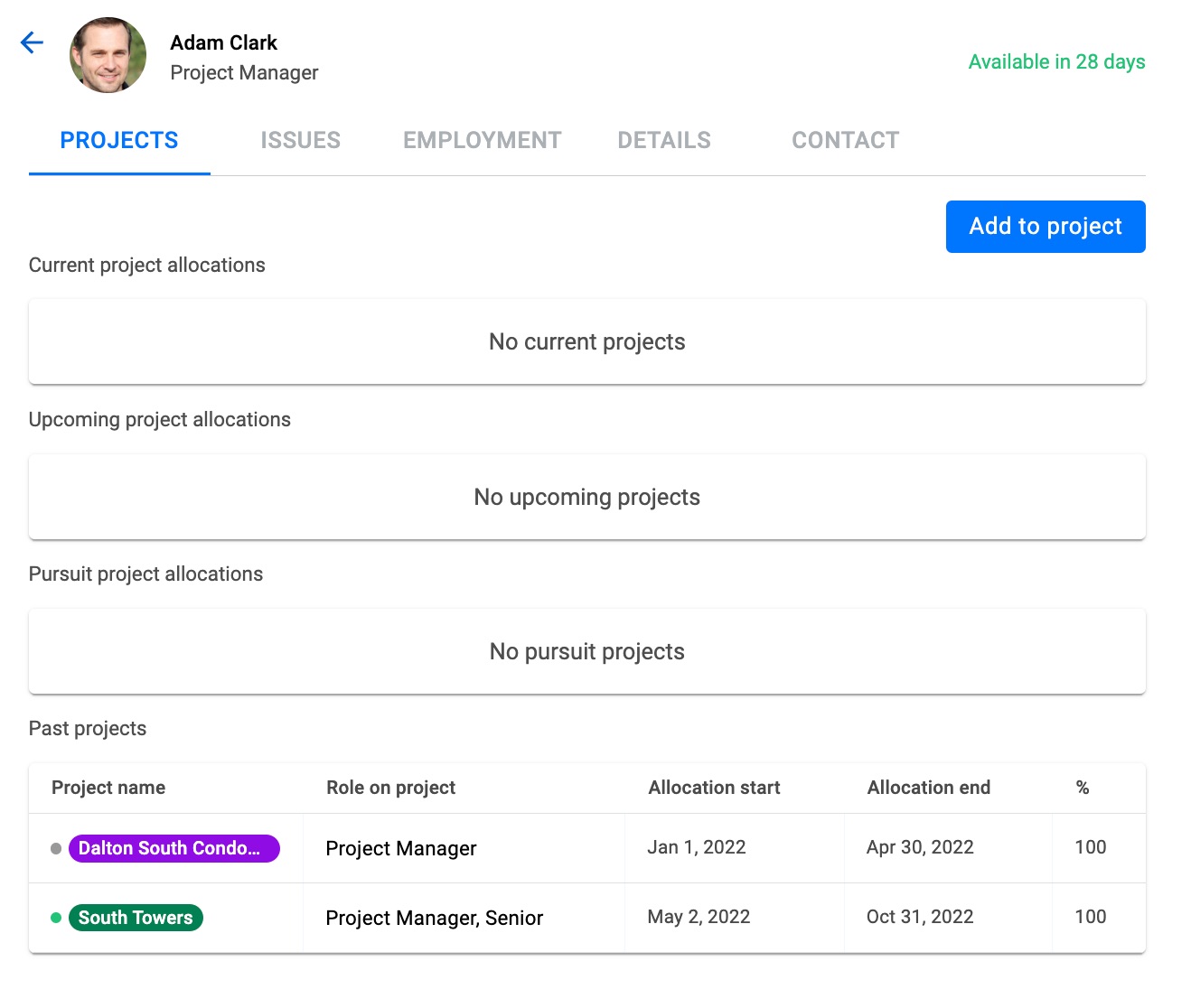
Task: Open the Issues tab
Action: click(x=301, y=141)
